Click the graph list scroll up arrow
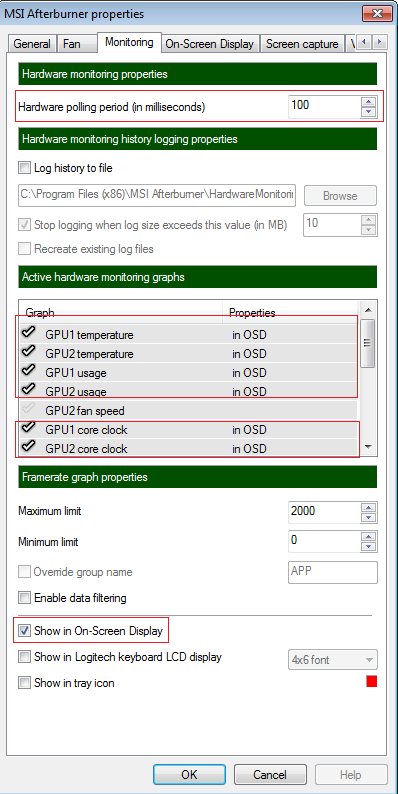This screenshot has width=398, height=794. tap(368, 309)
